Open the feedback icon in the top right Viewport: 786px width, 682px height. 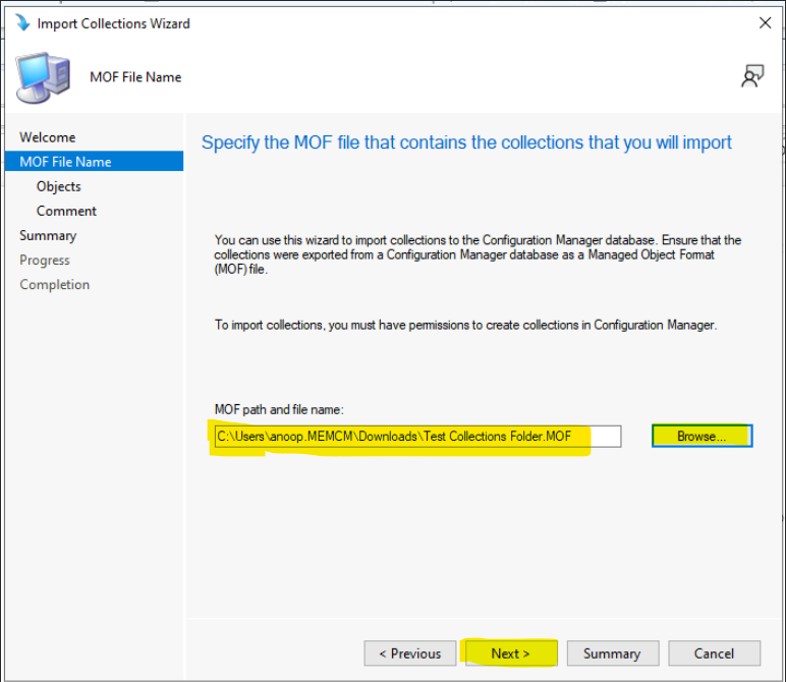752,77
